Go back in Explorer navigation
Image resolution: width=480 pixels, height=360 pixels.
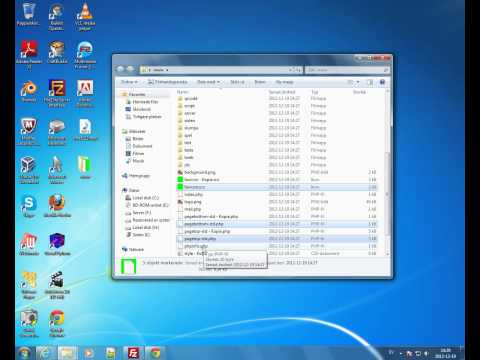click(x=120, y=69)
